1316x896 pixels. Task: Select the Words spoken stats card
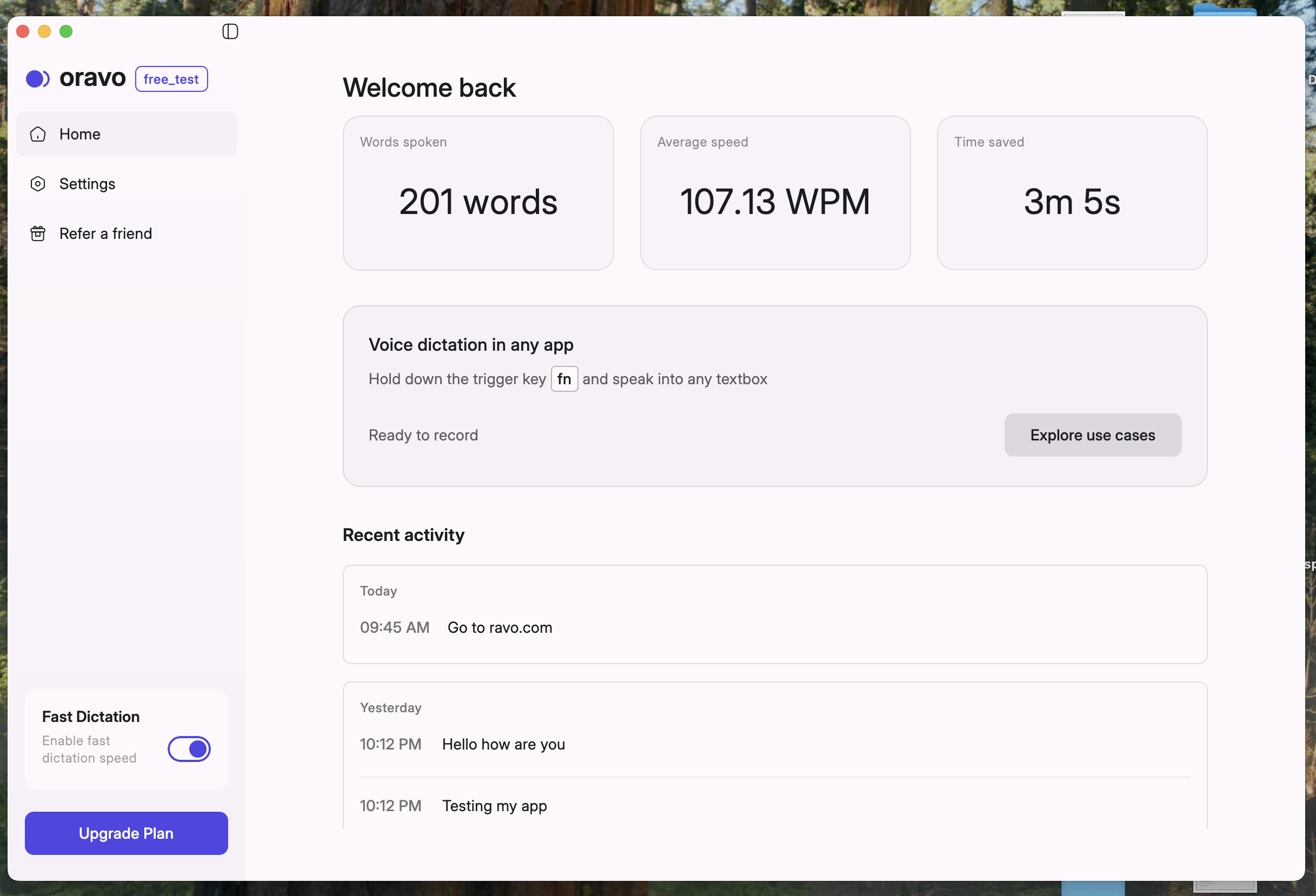(478, 192)
